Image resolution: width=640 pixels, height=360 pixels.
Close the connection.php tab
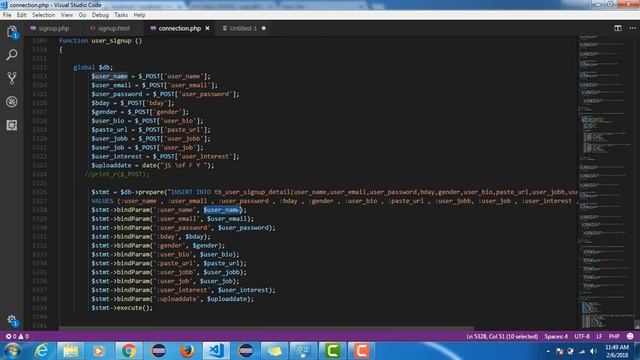pyautogui.click(x=207, y=28)
